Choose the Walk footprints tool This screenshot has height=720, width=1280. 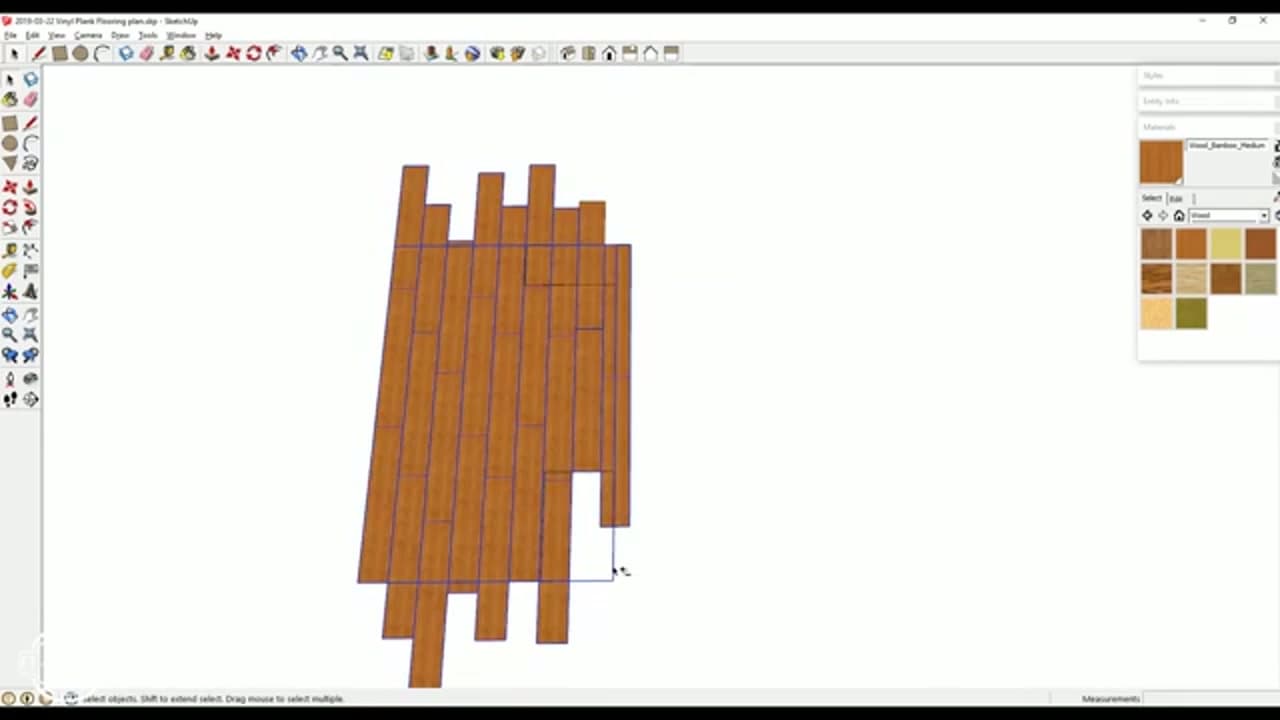(10, 400)
